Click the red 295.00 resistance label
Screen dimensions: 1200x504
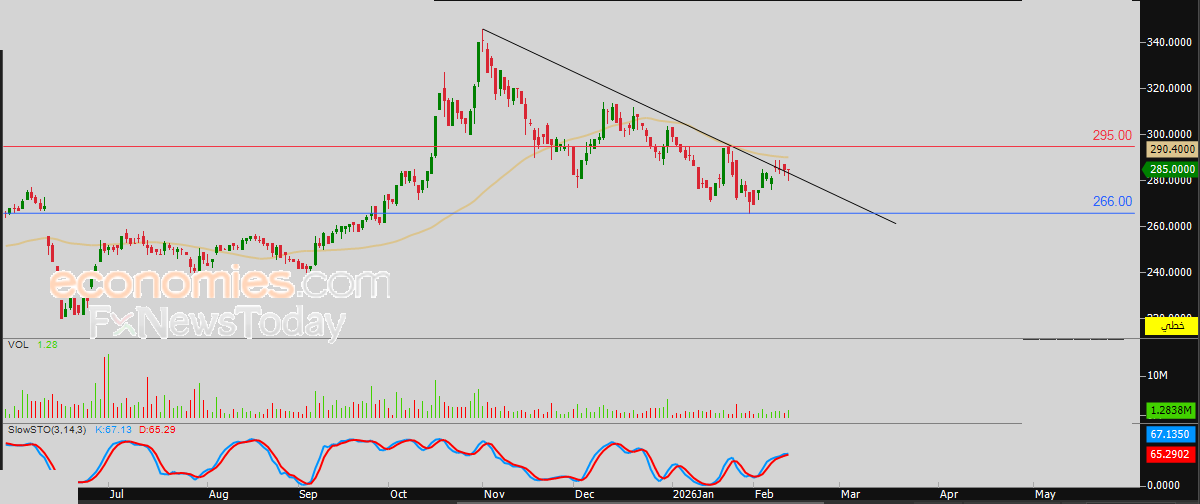1112,135
